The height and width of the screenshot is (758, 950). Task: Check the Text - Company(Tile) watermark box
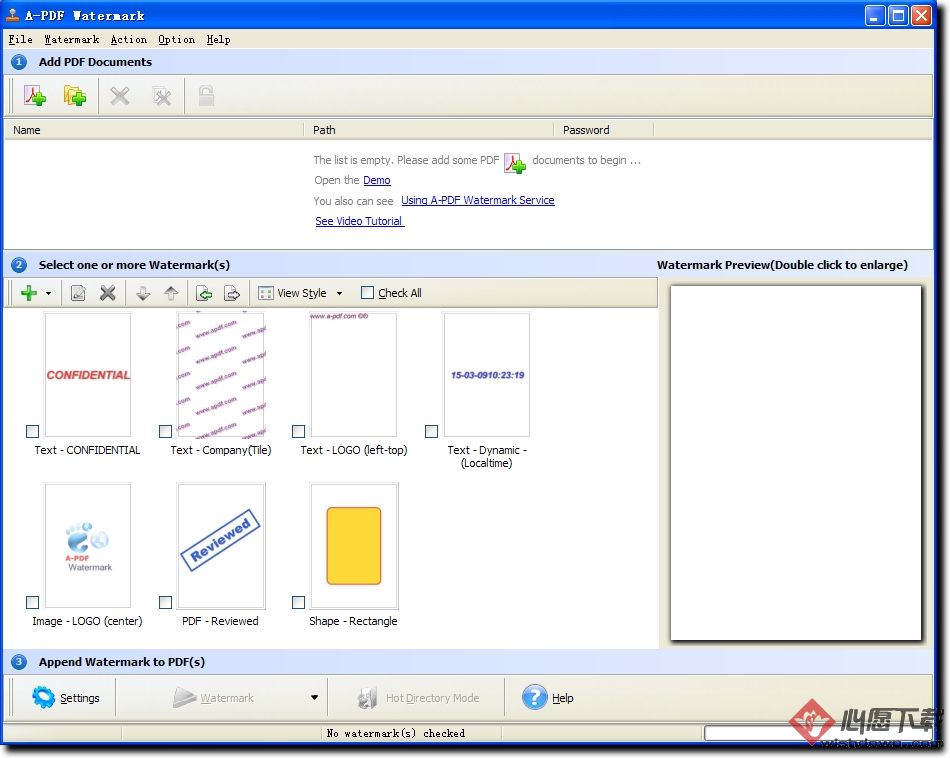click(165, 431)
